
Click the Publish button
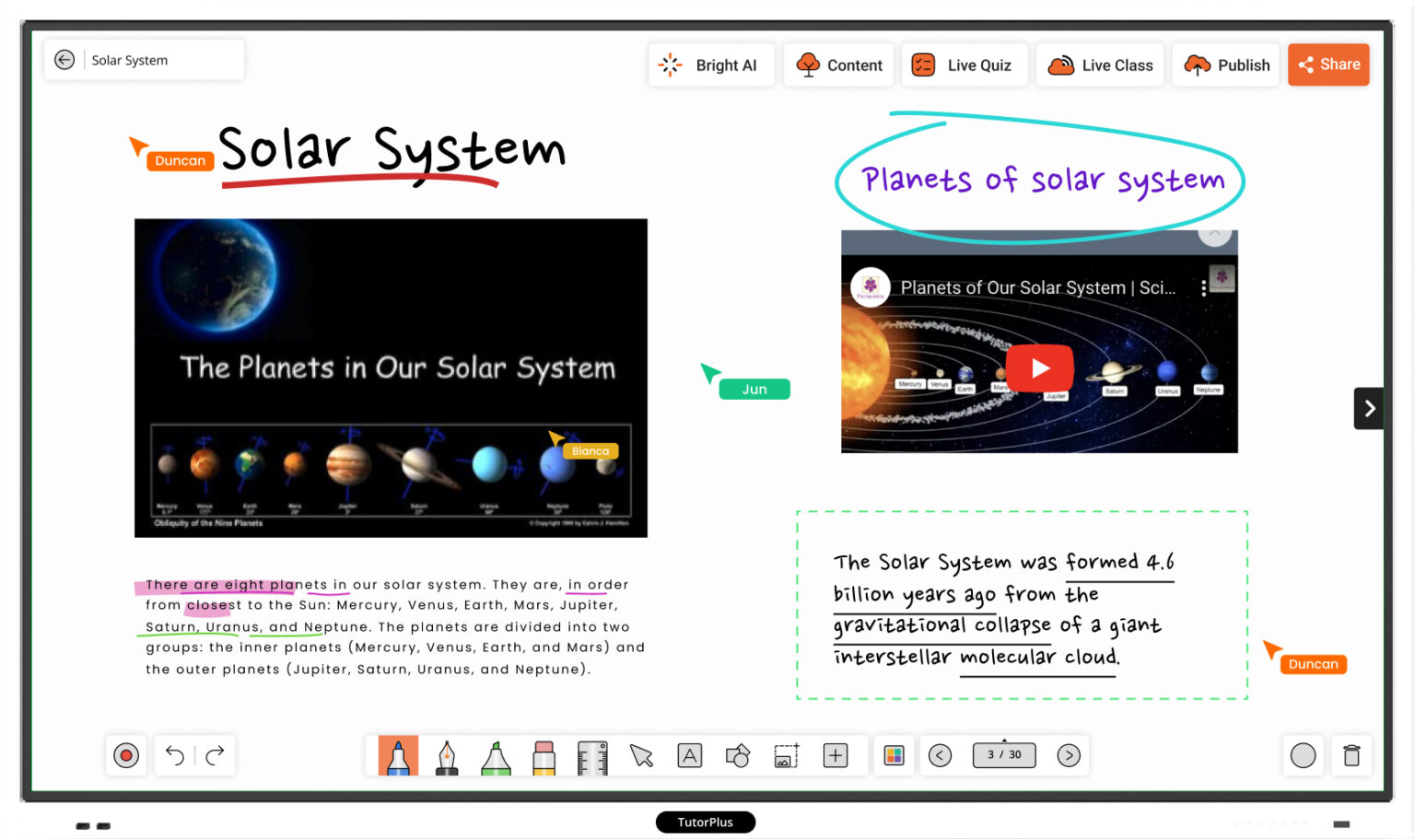click(1225, 64)
